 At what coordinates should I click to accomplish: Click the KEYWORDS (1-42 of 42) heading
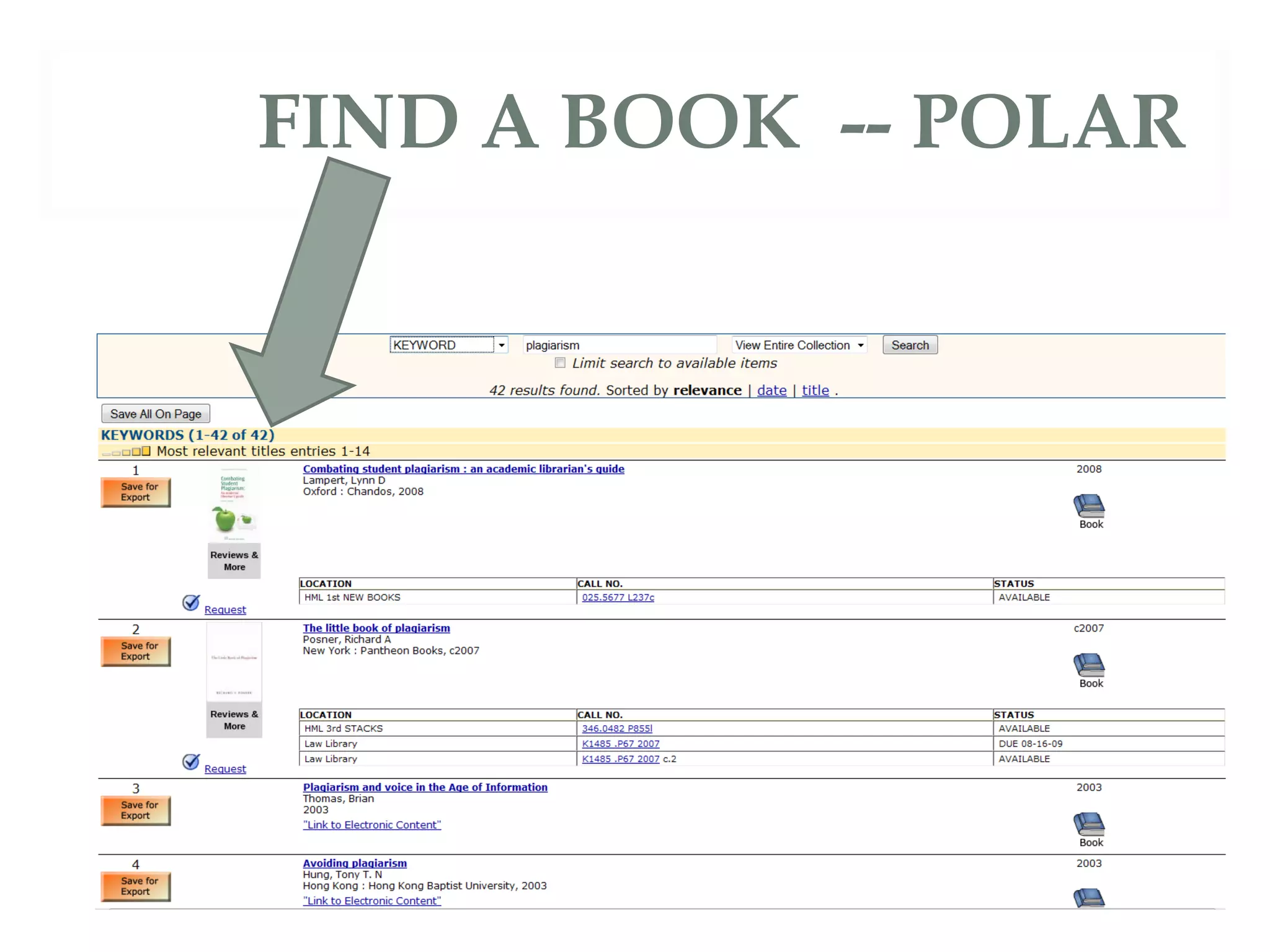[x=187, y=435]
